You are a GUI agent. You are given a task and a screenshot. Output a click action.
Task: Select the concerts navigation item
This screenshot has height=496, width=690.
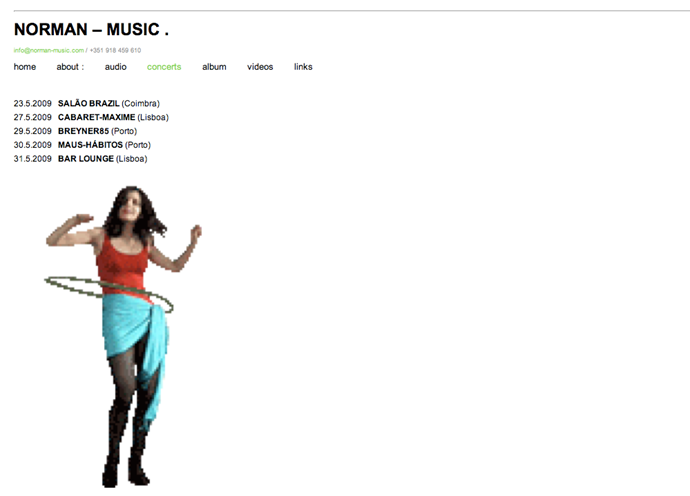[x=164, y=67]
